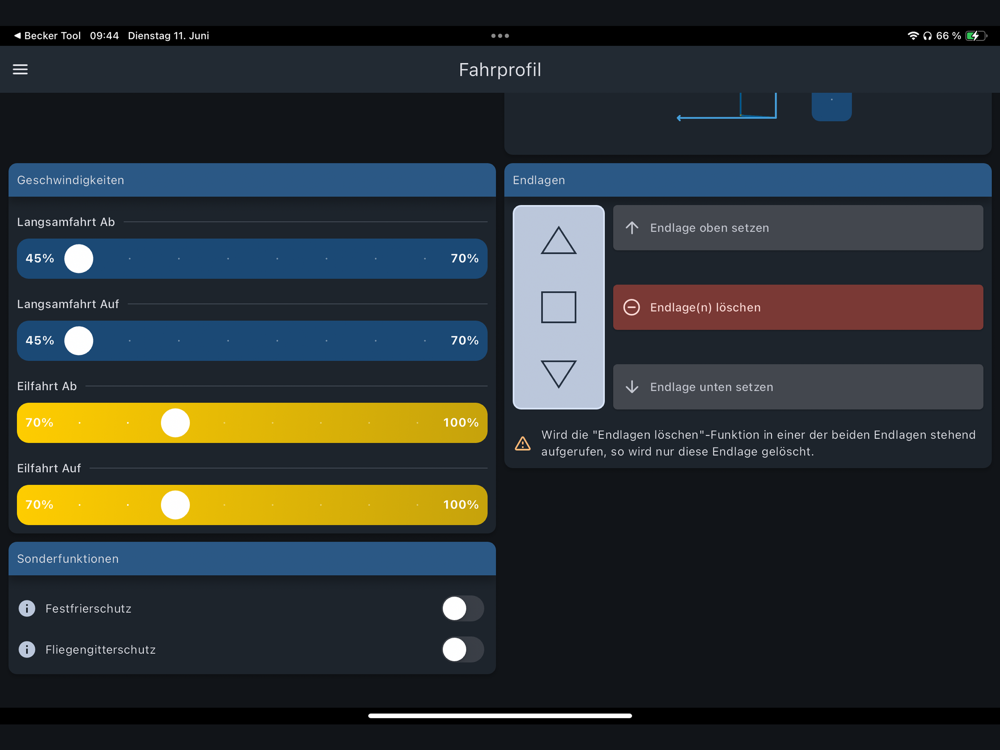Click info icon next to Fliegengitterschutz
This screenshot has height=750, width=1000.
pyautogui.click(x=27, y=649)
